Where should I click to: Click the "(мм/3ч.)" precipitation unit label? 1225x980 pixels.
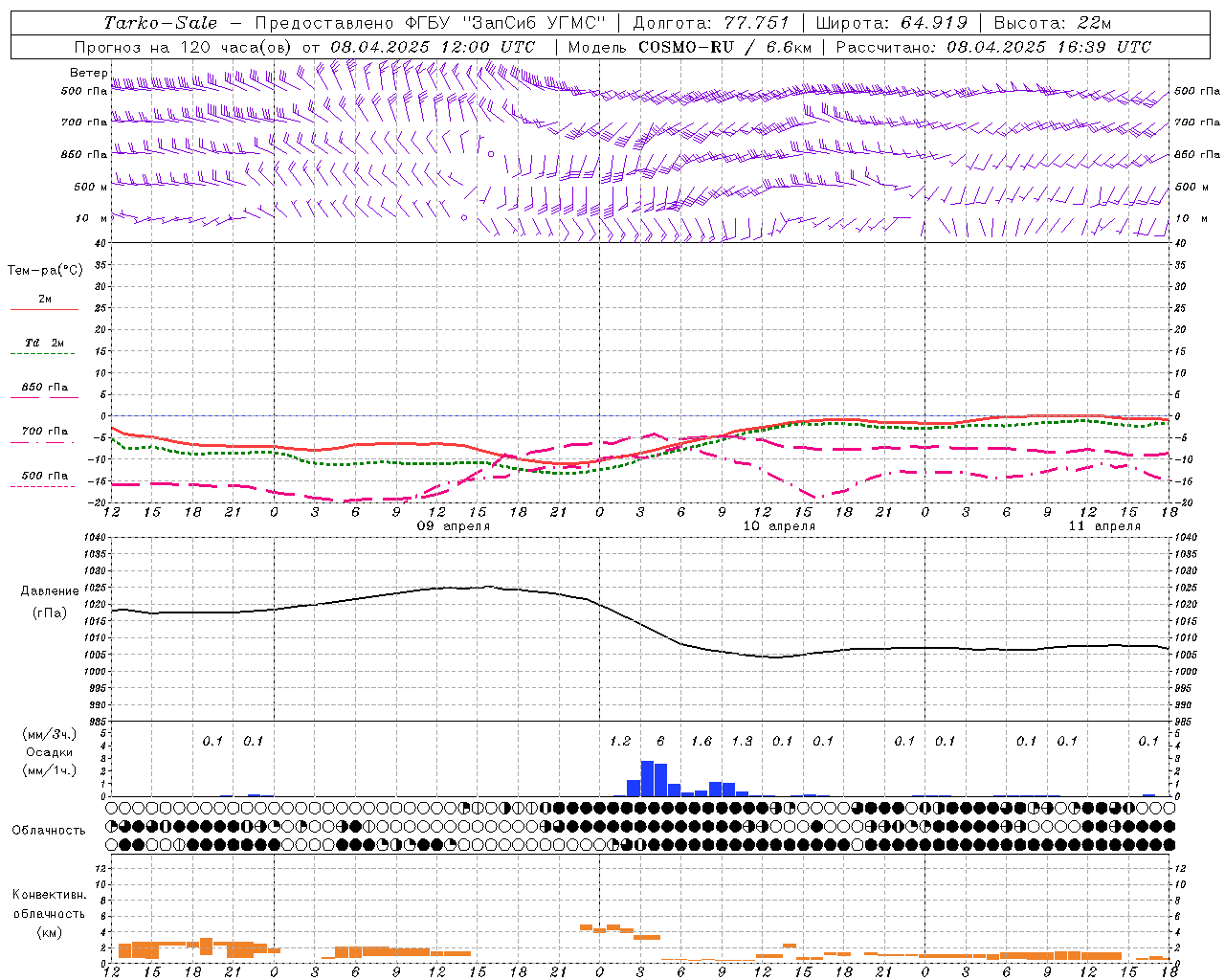[49, 734]
